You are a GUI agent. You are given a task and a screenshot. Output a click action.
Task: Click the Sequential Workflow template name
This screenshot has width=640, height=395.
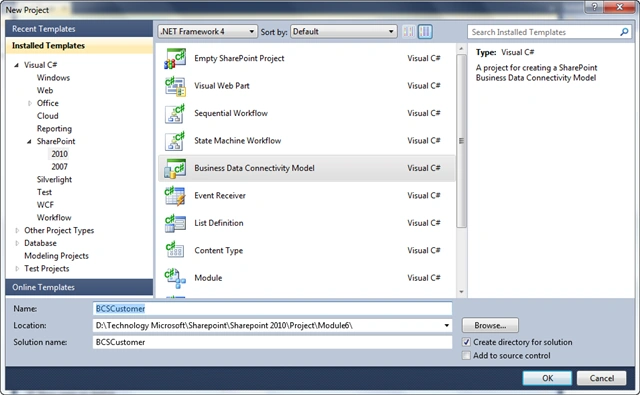[231, 113]
